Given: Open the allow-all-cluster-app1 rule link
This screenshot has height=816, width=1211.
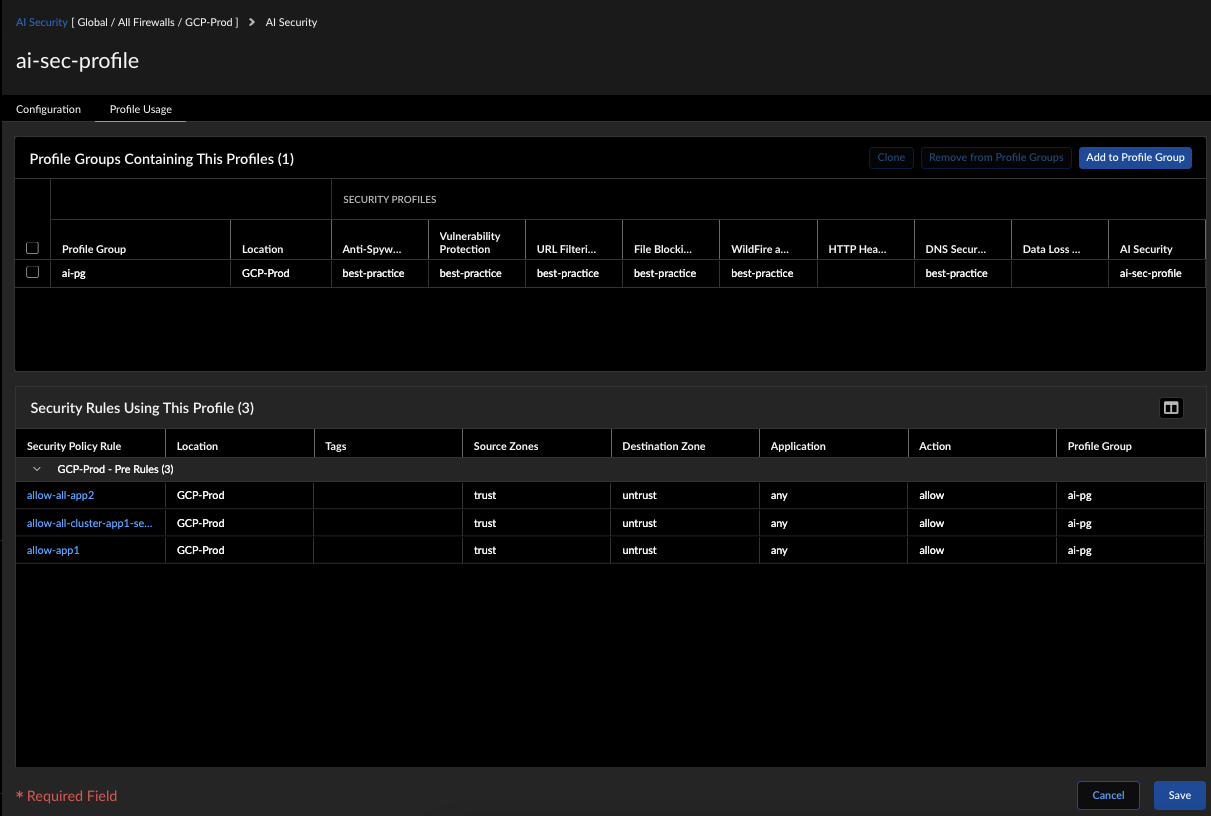Looking at the screenshot, I should (x=89, y=523).
